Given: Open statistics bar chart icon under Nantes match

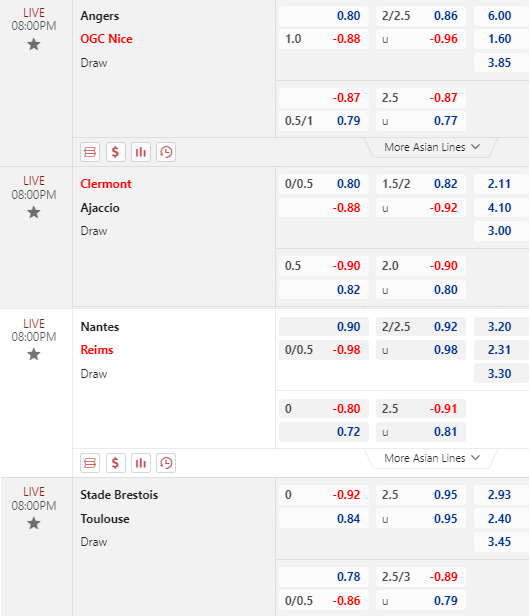Looking at the screenshot, I should 141,463.
